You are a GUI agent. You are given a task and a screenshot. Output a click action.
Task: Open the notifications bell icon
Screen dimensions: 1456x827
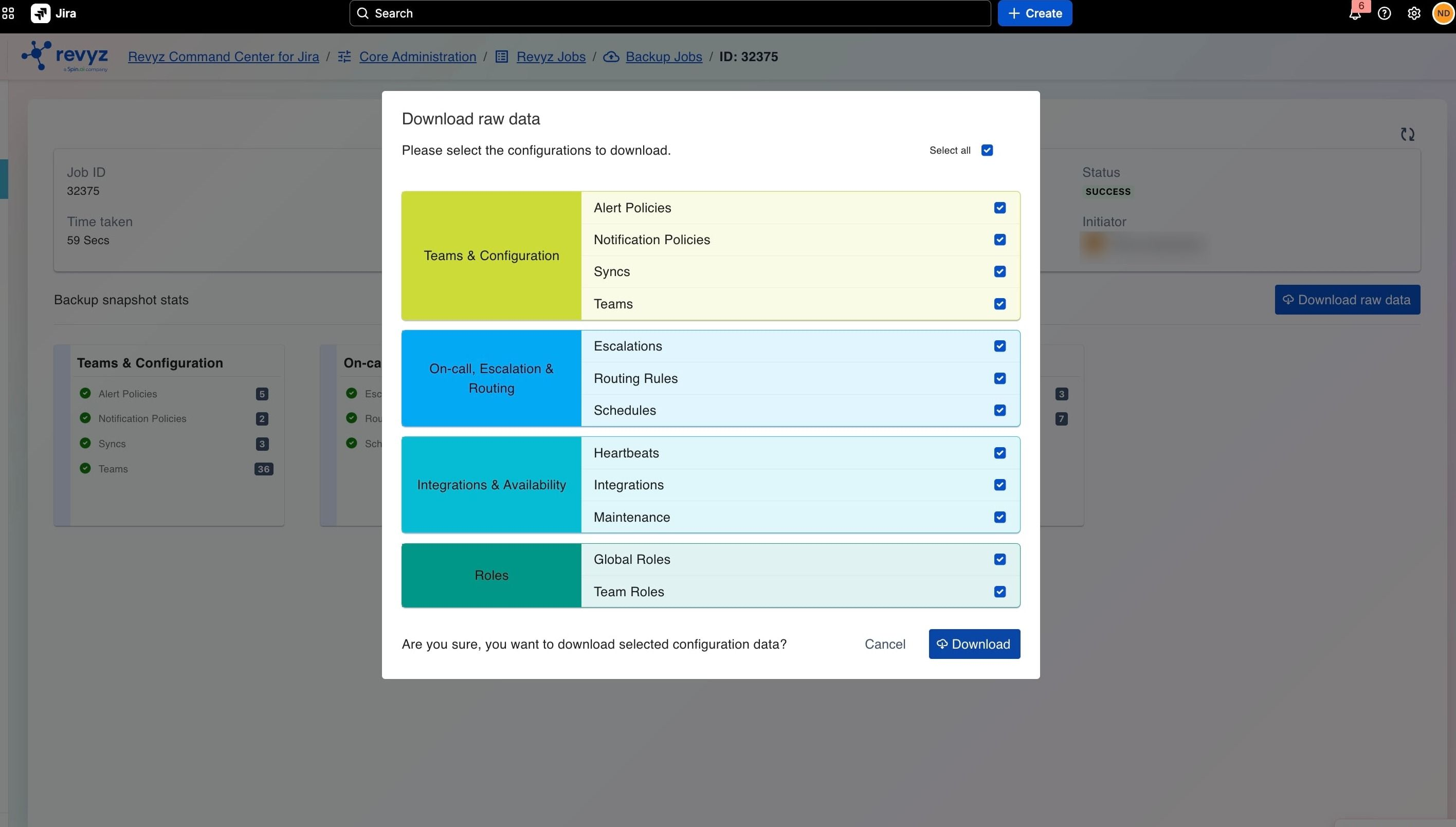[1355, 14]
